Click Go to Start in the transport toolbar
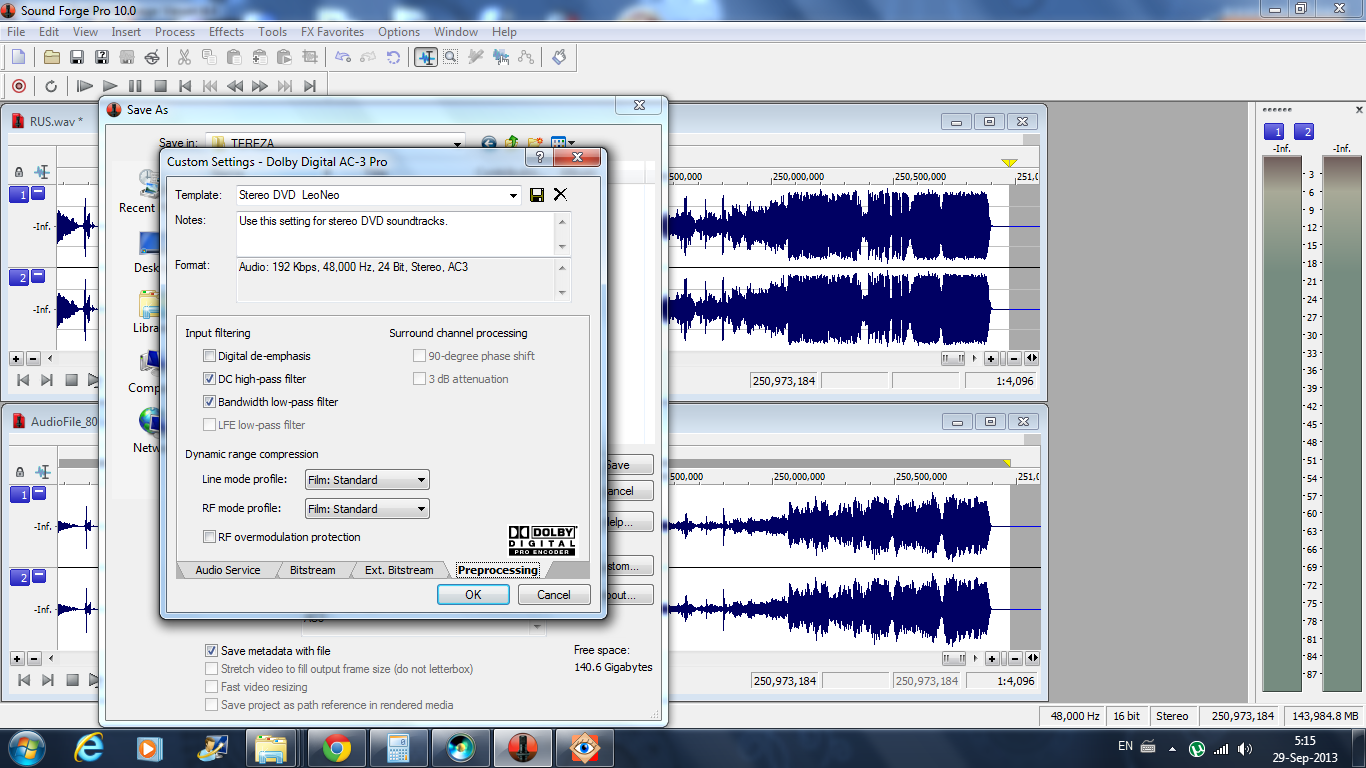This screenshot has width=1366, height=768. (x=185, y=86)
